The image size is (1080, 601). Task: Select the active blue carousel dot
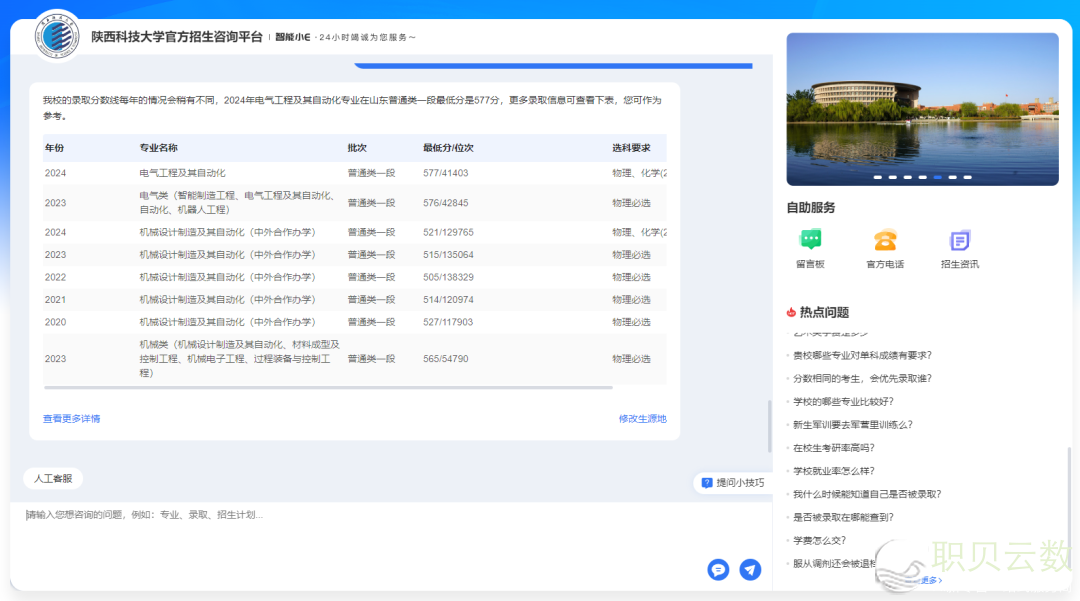click(937, 177)
